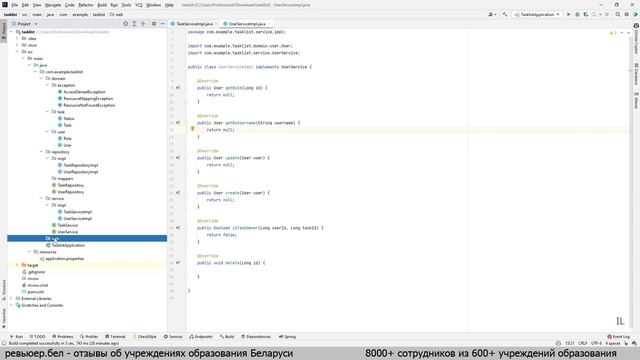Click the CRLF line separator in status bar

[x=582, y=343]
